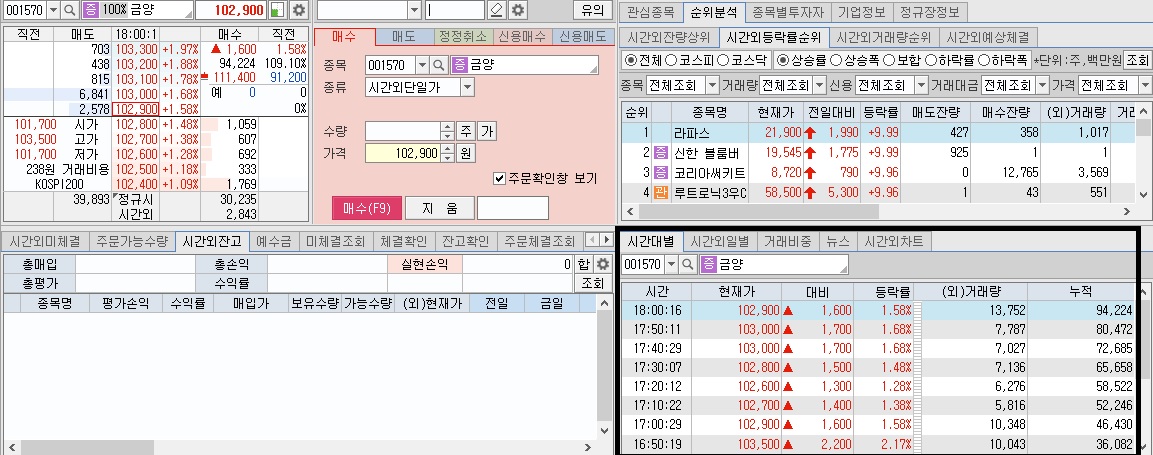Viewport: 1153px width, 455px height.
Task: Select the 상승률 radio button
Action: coord(783,60)
